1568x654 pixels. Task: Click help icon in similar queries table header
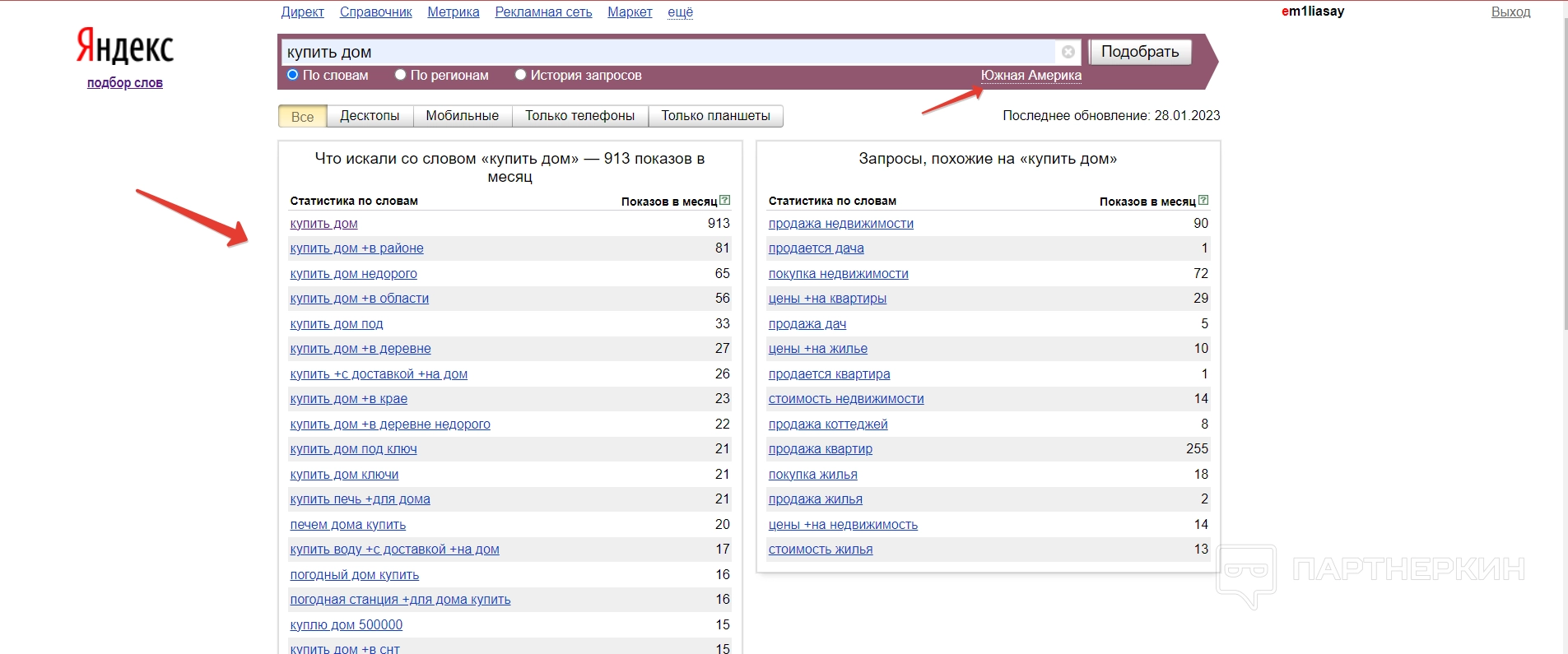[x=1203, y=200]
